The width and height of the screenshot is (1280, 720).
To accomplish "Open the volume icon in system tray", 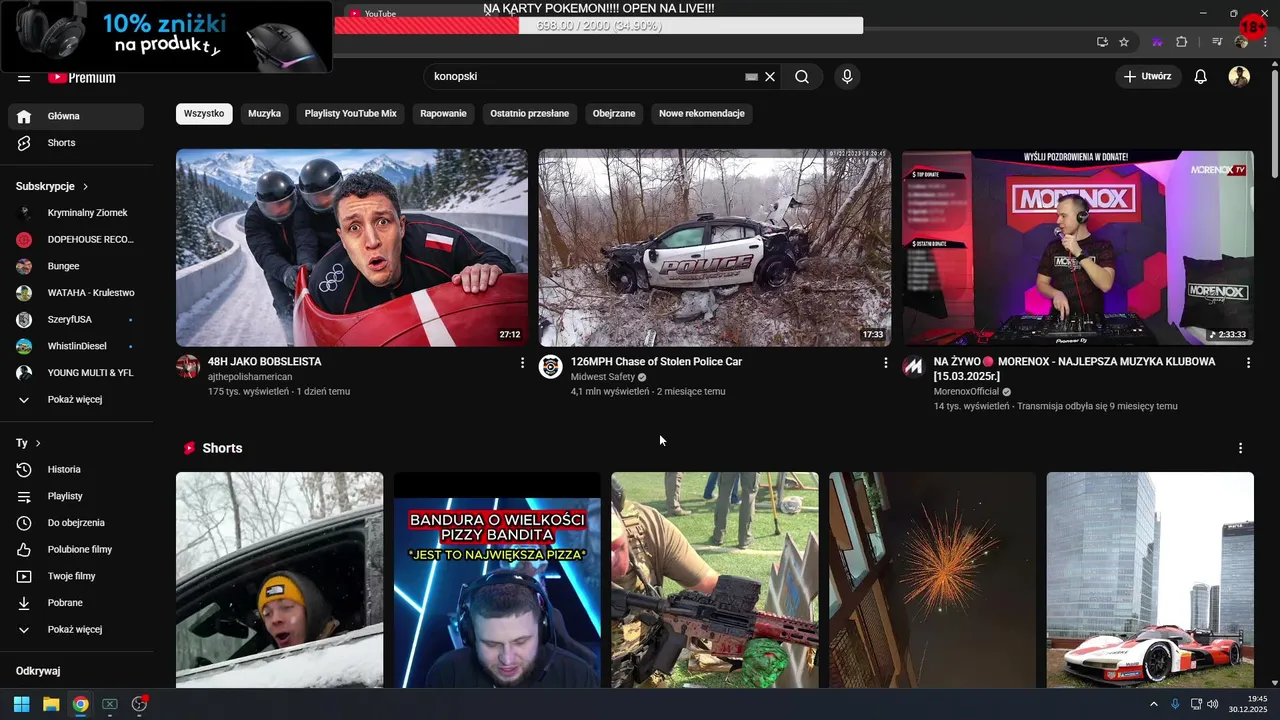I will pyautogui.click(x=1213, y=704).
